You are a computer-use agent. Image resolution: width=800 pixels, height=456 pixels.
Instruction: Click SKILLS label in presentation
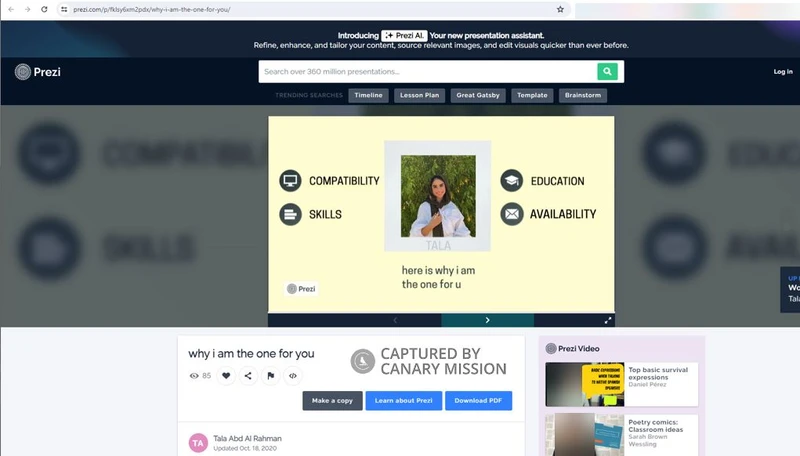[326, 214]
